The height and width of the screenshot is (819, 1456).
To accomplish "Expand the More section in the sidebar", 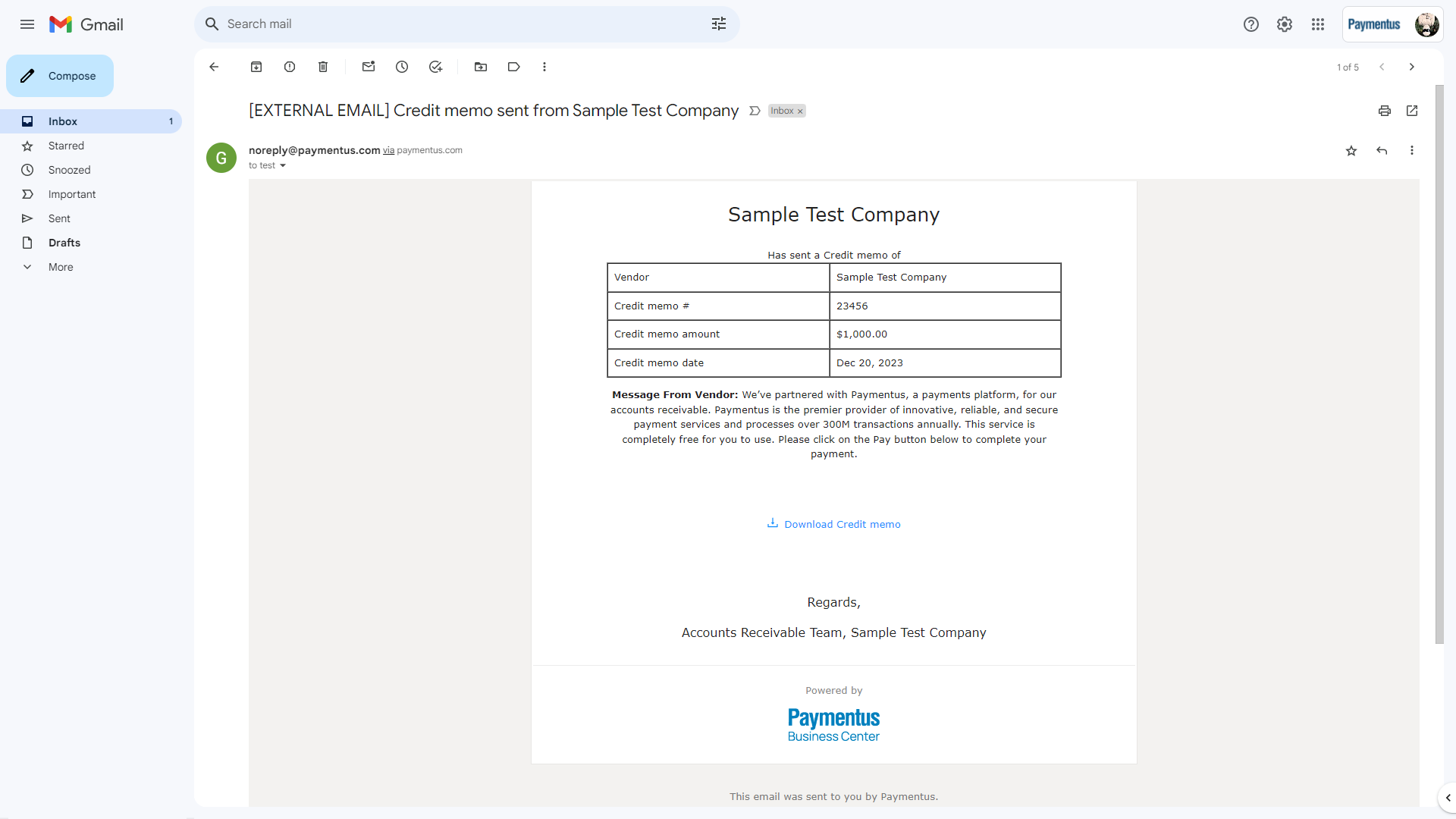I will coord(61,267).
